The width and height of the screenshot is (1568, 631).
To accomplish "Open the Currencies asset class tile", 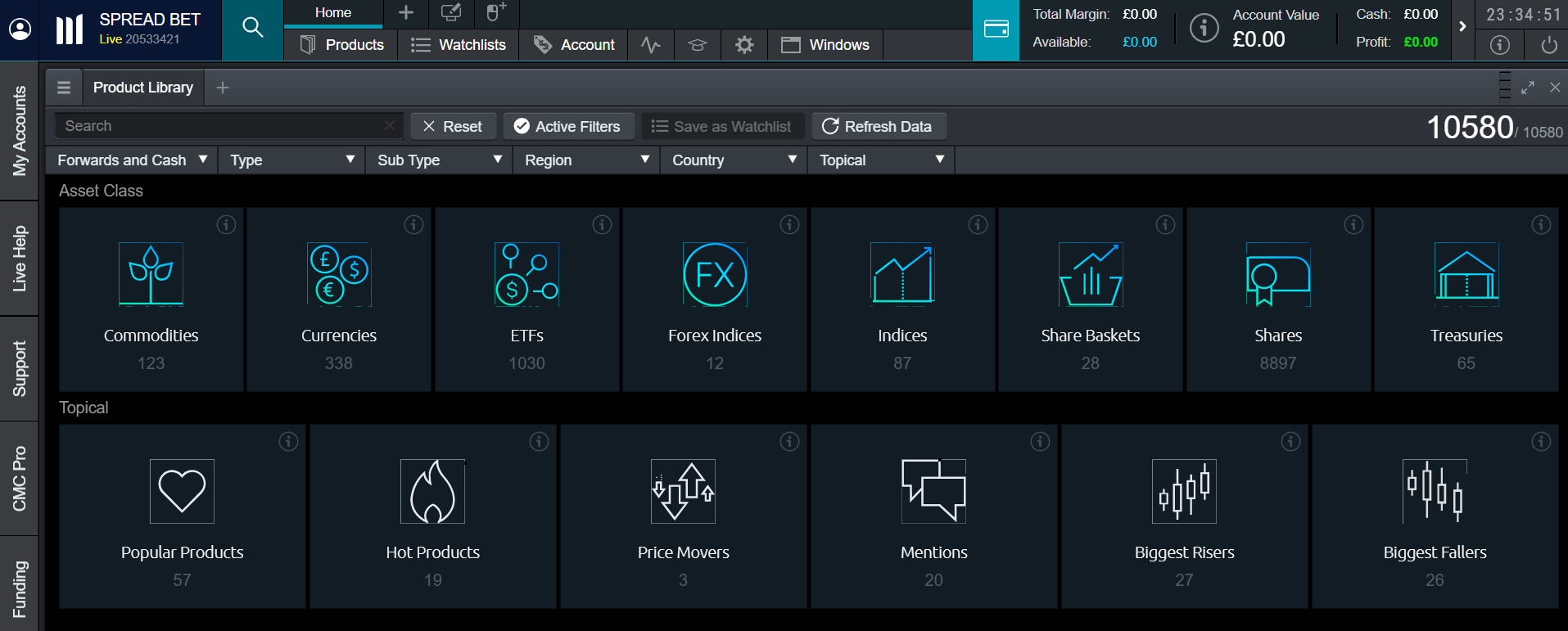I will [x=339, y=300].
